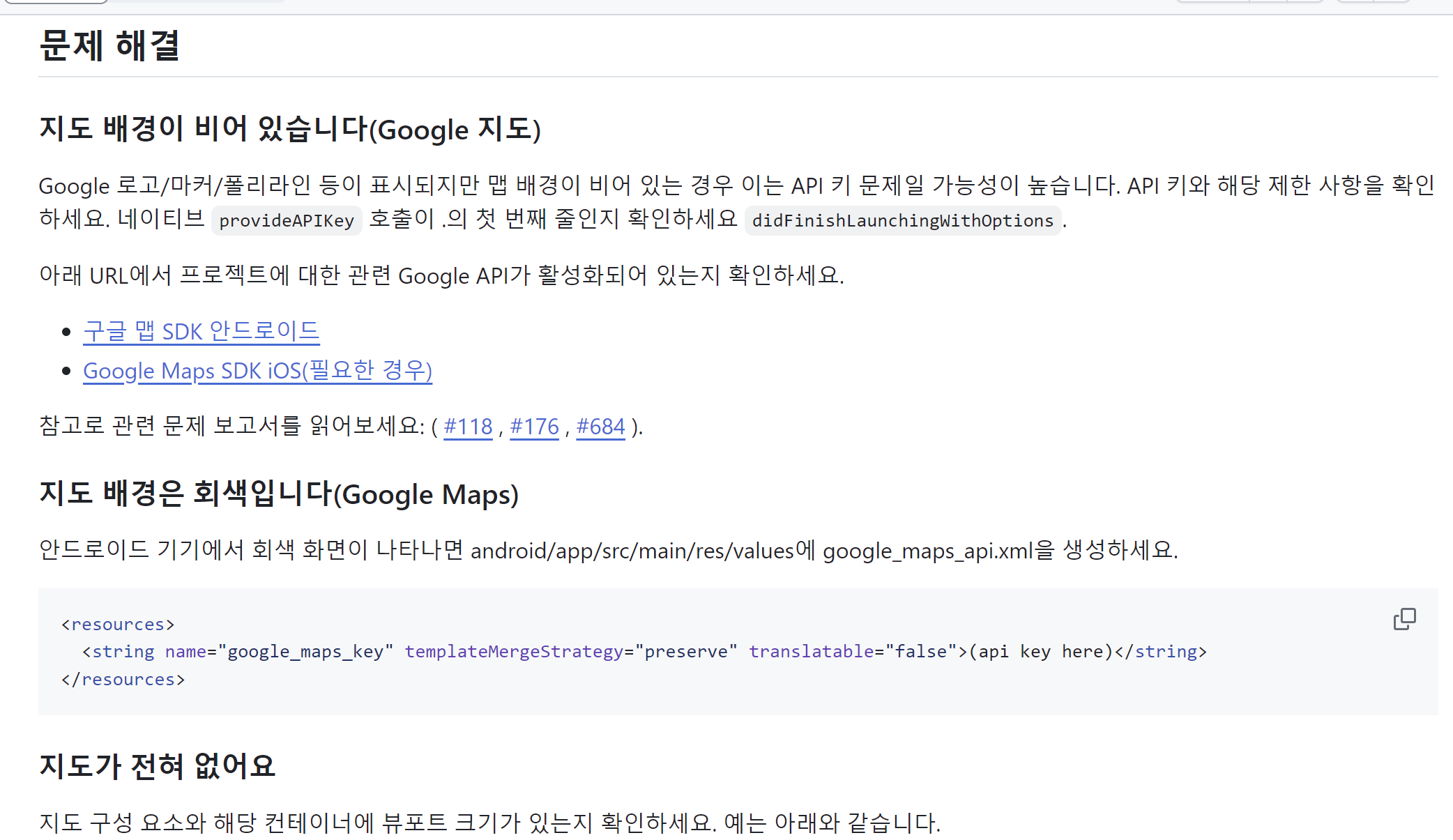Click the google_maps_key string line in code

click(x=644, y=651)
